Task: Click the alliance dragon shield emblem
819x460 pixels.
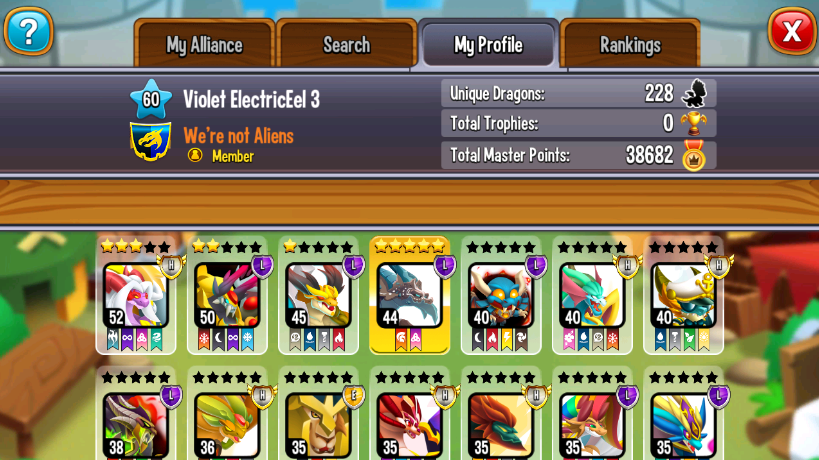Action: click(x=150, y=141)
